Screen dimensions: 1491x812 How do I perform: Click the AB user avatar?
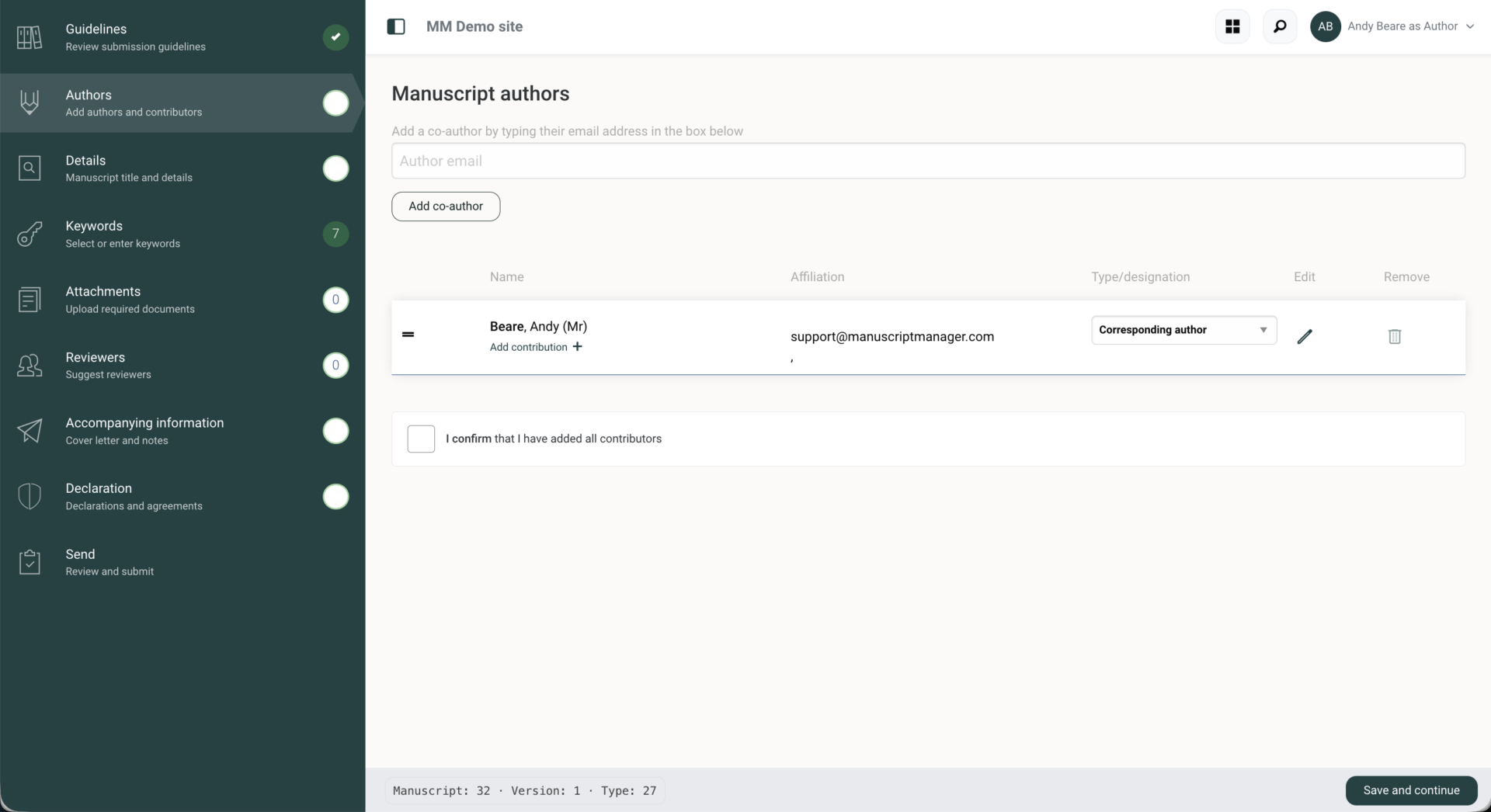1325,26
